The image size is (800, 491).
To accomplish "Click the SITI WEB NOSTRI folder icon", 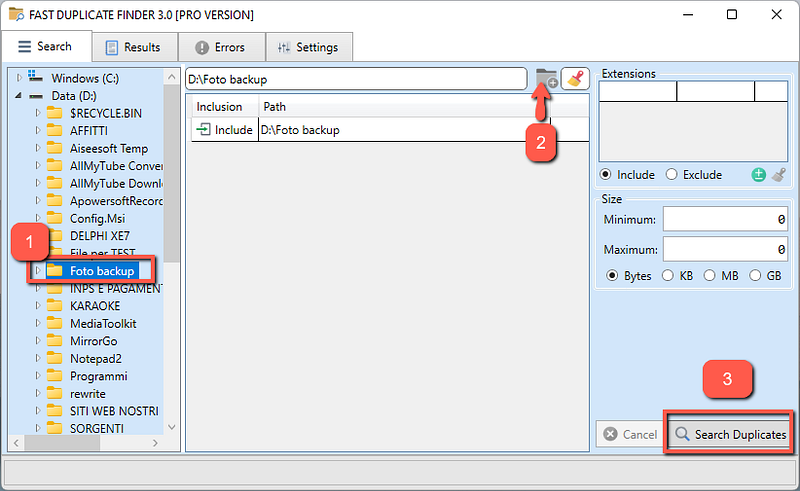I will [55, 411].
